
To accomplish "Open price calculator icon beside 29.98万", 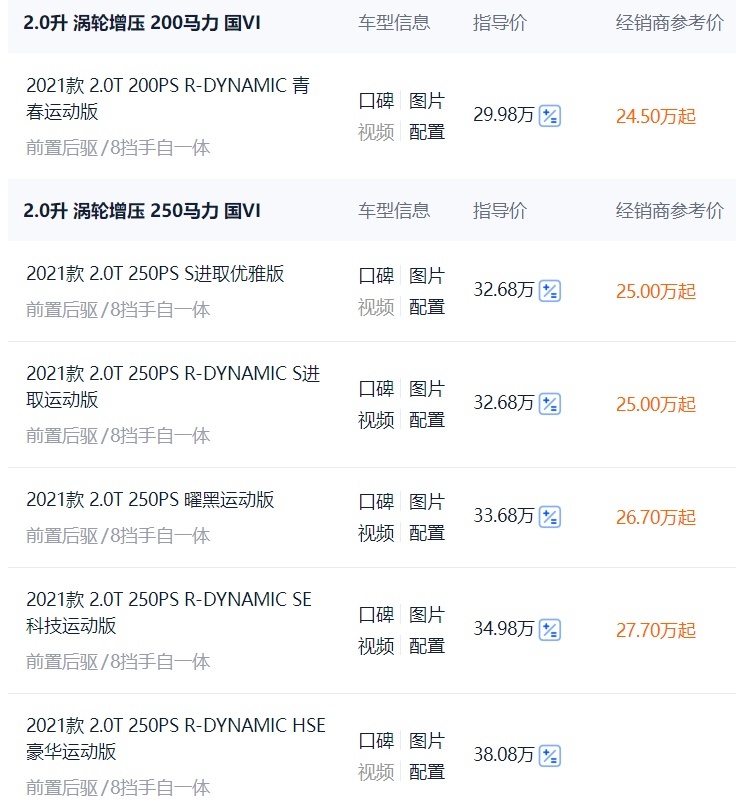I will pyautogui.click(x=549, y=116).
